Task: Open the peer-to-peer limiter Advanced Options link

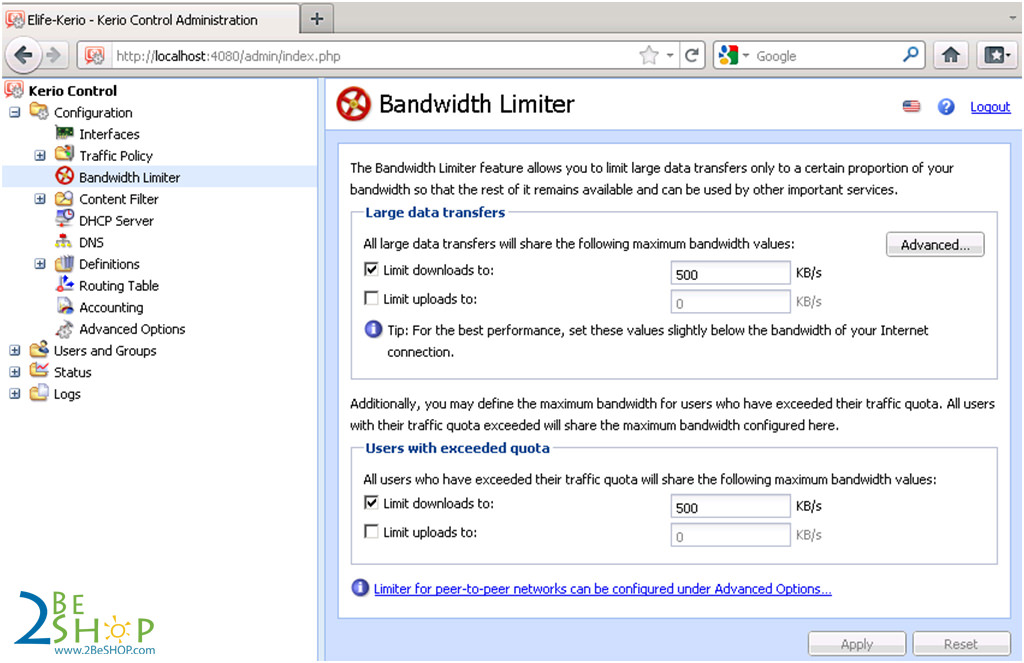Action: click(602, 589)
